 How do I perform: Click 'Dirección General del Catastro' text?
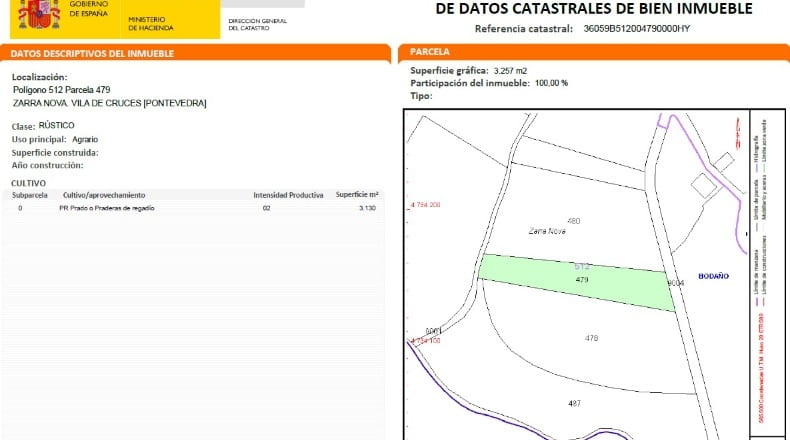[257, 24]
